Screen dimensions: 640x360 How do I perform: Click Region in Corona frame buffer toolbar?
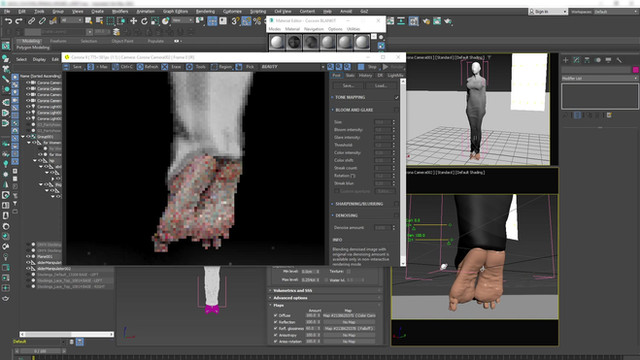point(221,67)
